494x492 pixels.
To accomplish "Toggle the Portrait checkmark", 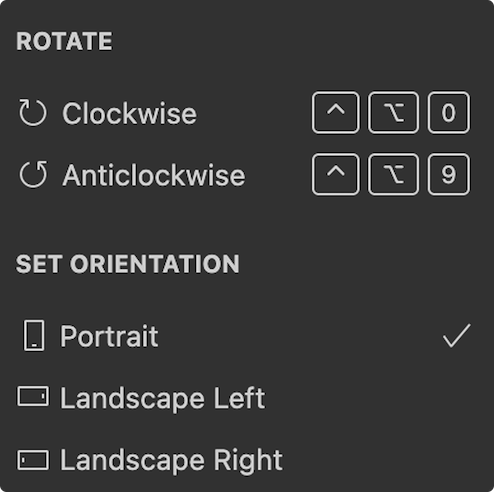I will coord(457,336).
